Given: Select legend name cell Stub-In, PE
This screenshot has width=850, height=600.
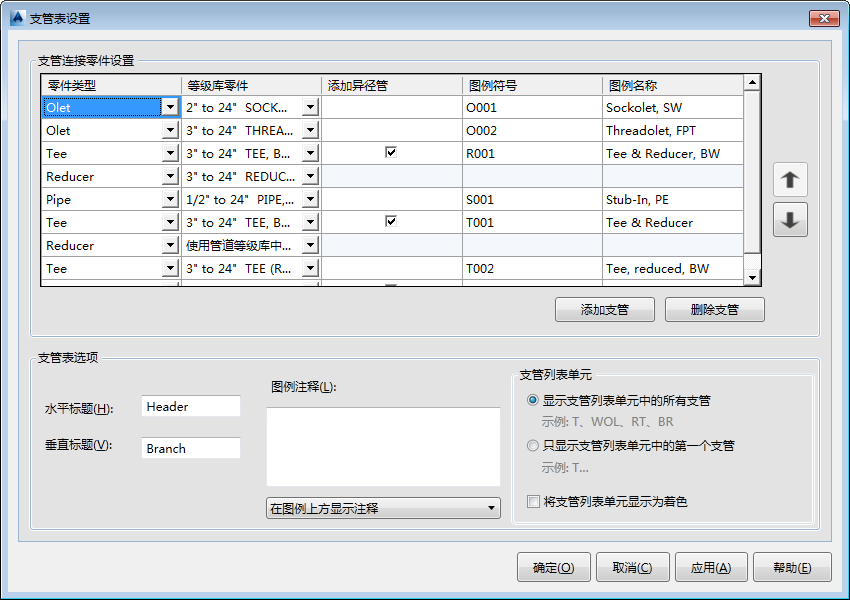Looking at the screenshot, I should [673, 199].
